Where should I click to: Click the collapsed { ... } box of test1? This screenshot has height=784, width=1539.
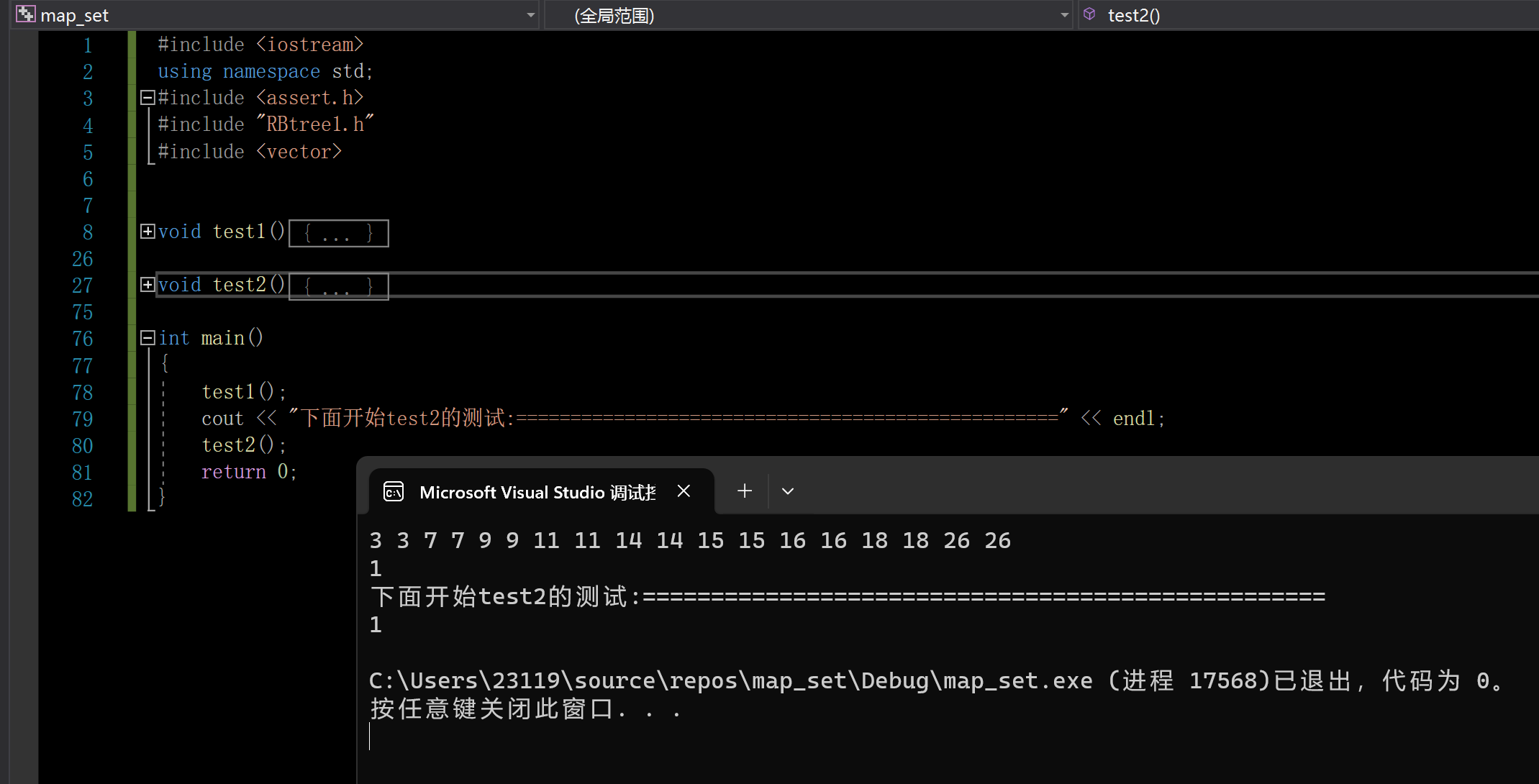tap(339, 233)
